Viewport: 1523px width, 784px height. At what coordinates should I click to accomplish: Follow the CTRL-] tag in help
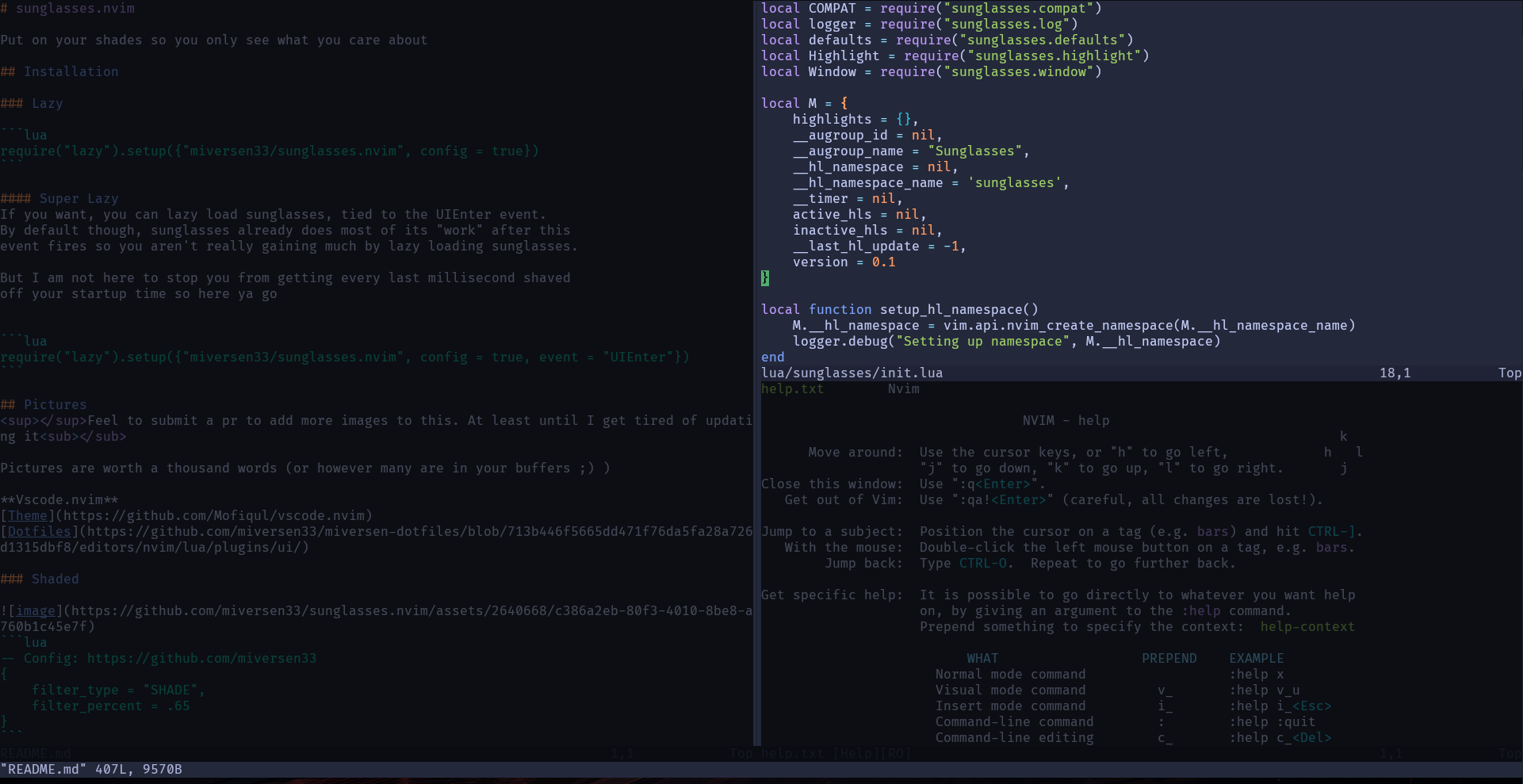click(1331, 531)
